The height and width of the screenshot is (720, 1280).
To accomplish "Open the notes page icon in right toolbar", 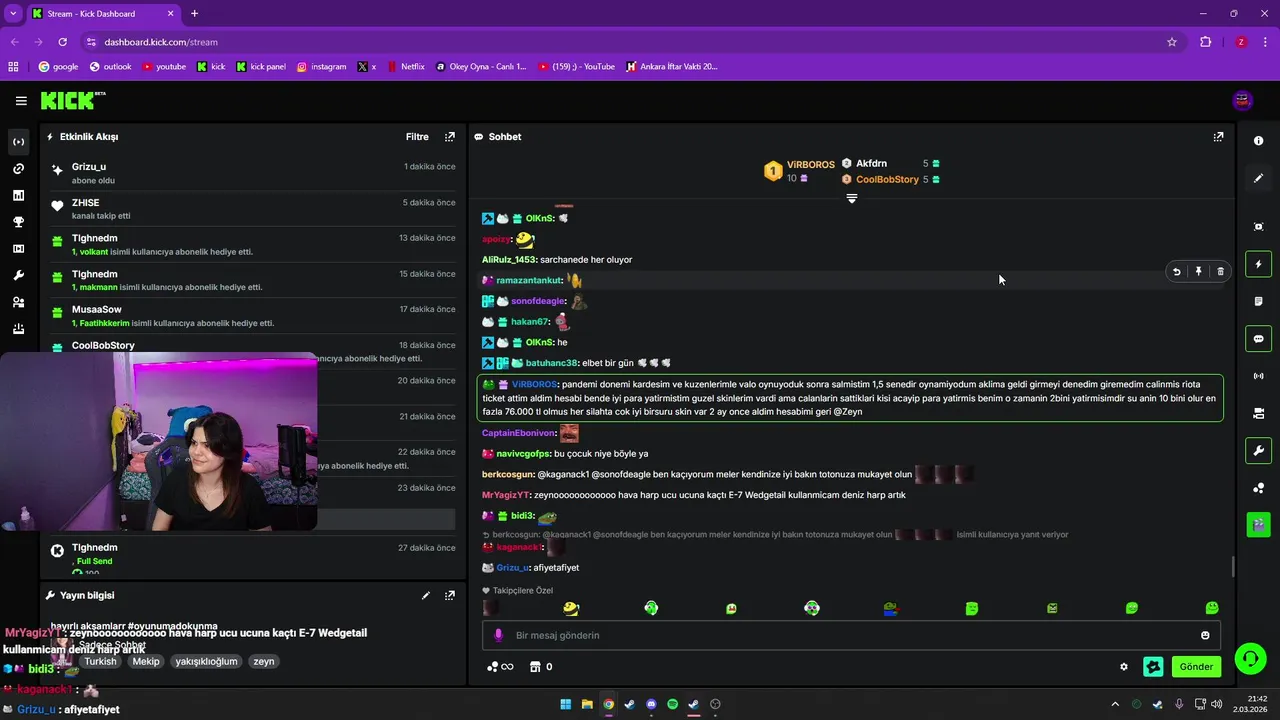I will pyautogui.click(x=1259, y=301).
